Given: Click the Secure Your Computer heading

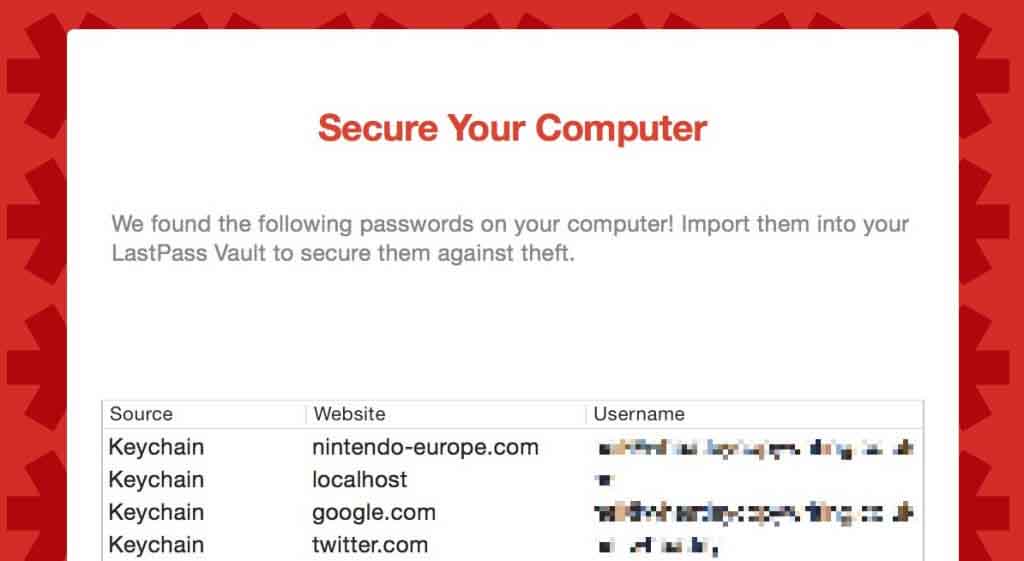Looking at the screenshot, I should [x=512, y=129].
